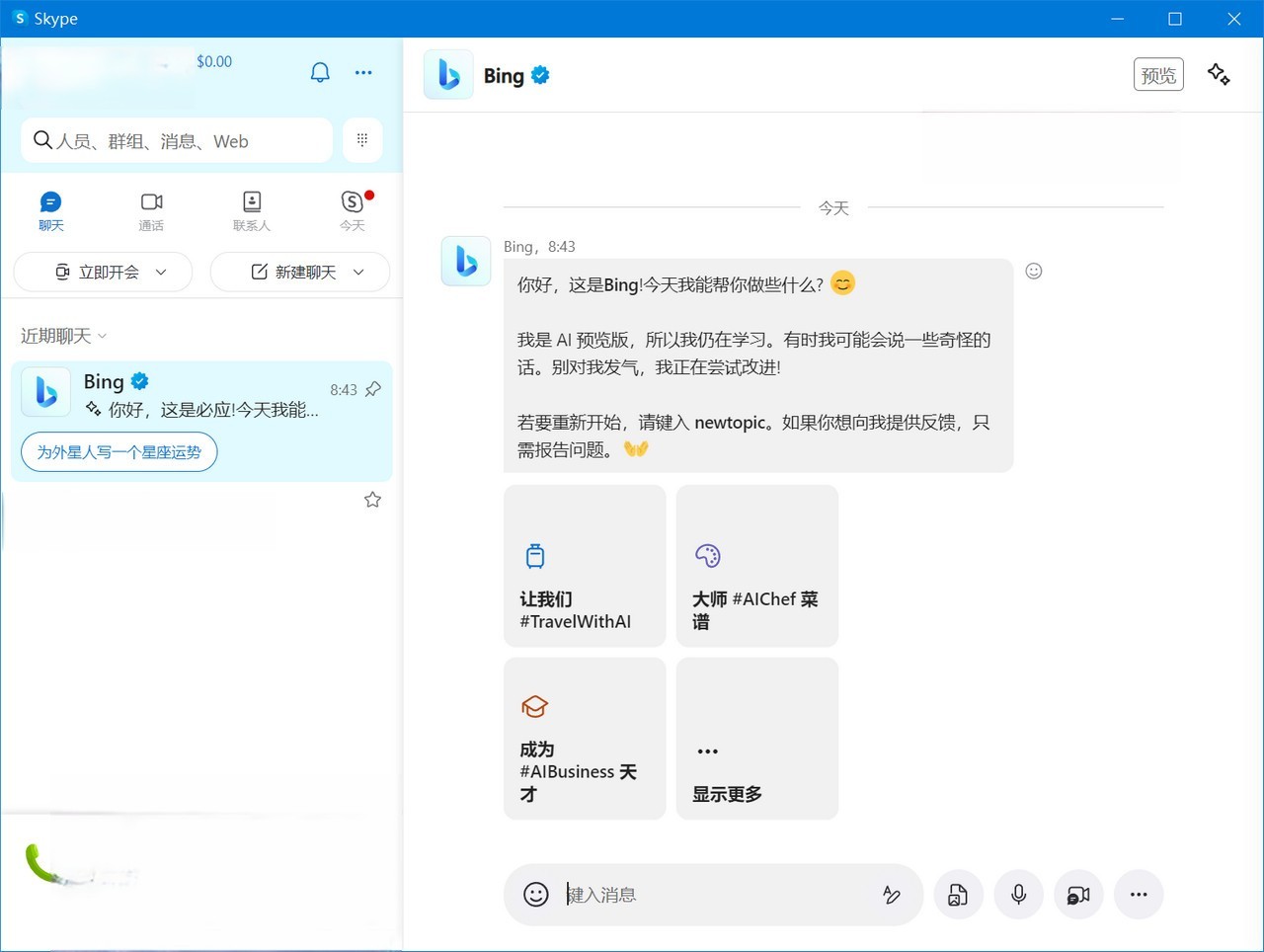Screen dimensions: 1264x952
Task: React to Bing's message with smiley
Action: pos(1034,271)
